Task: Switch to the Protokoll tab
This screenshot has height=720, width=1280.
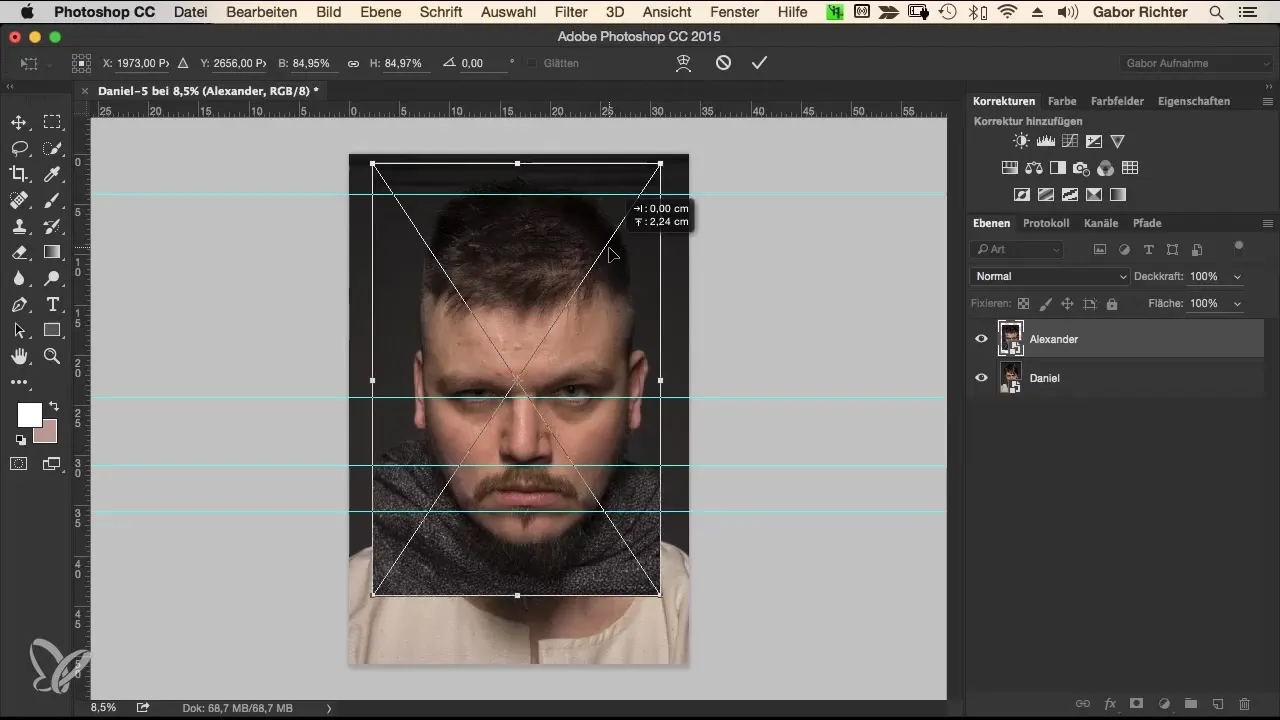Action: point(1046,223)
